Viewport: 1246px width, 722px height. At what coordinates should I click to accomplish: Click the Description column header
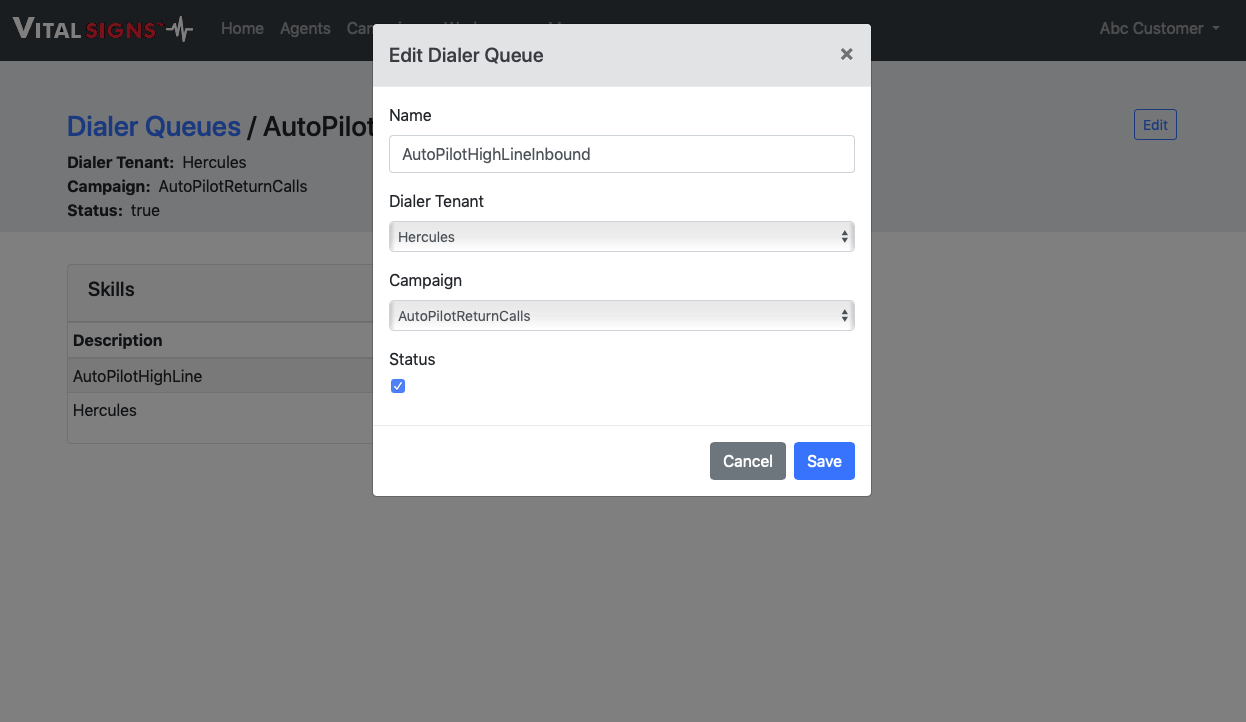(118, 341)
